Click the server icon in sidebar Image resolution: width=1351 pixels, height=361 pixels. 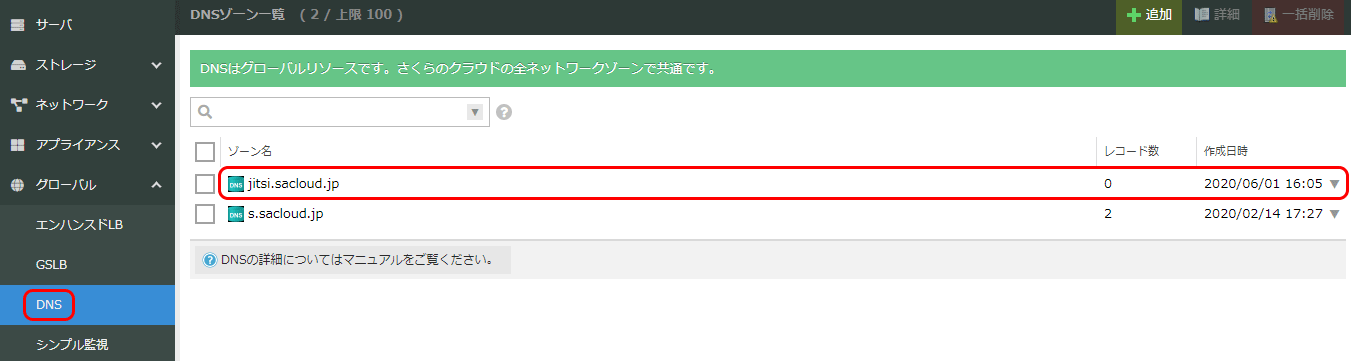[x=17, y=23]
